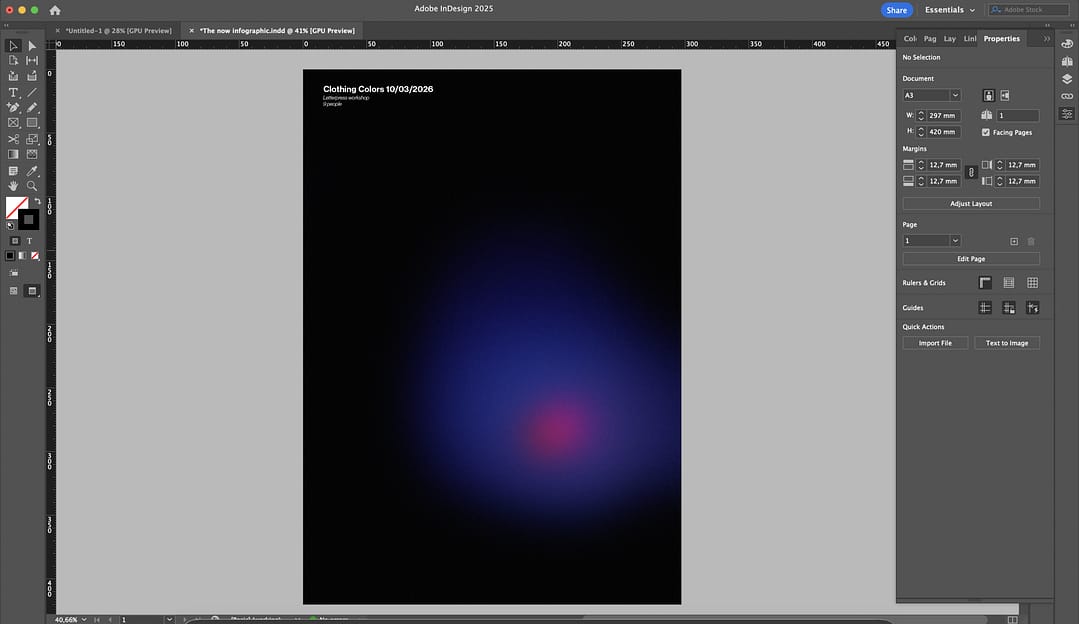Open the Essentials workspace dropdown
This screenshot has height=624, width=1079.
[950, 10]
